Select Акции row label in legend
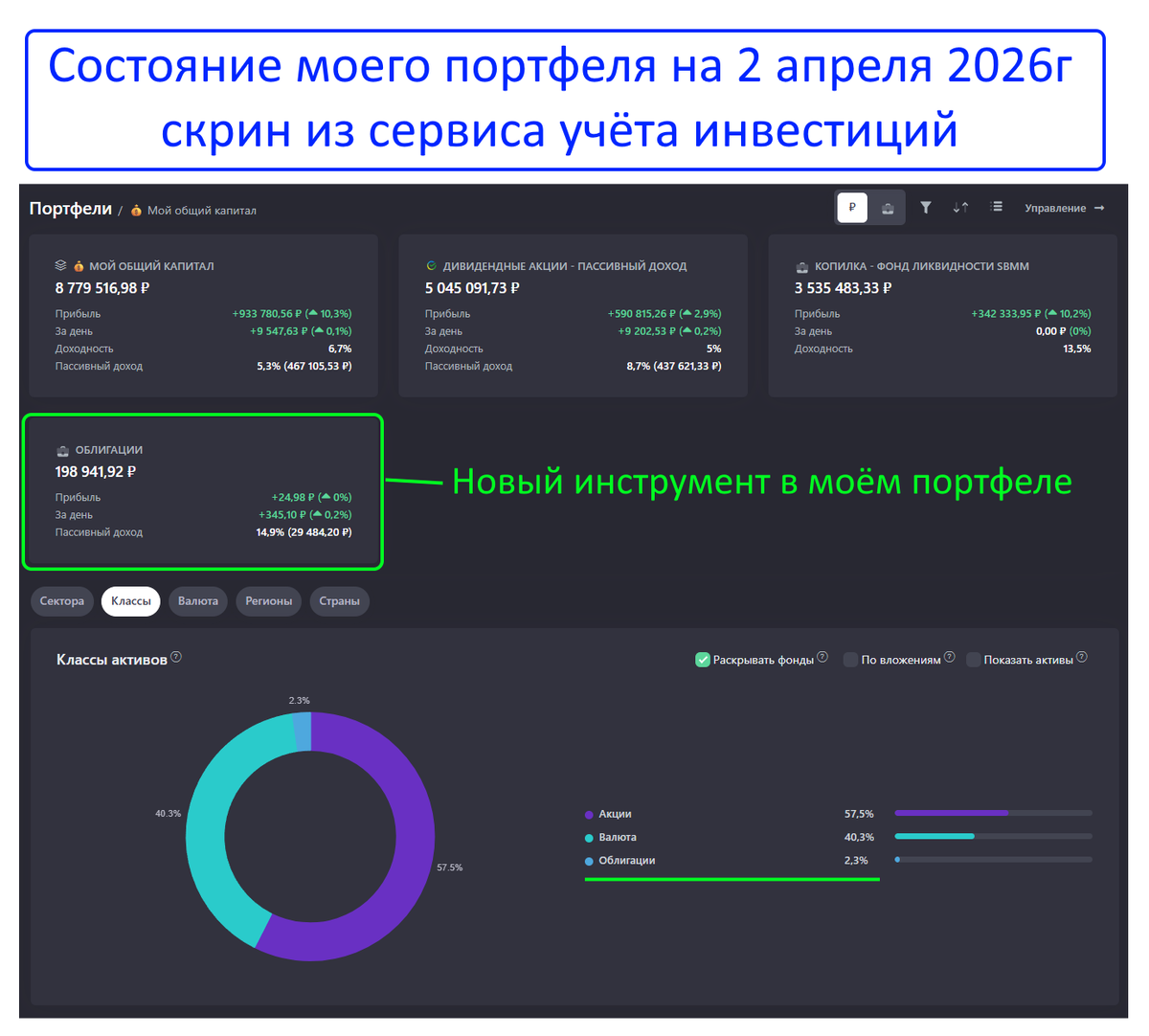Image resolution: width=1149 pixels, height=1036 pixels. point(615,814)
